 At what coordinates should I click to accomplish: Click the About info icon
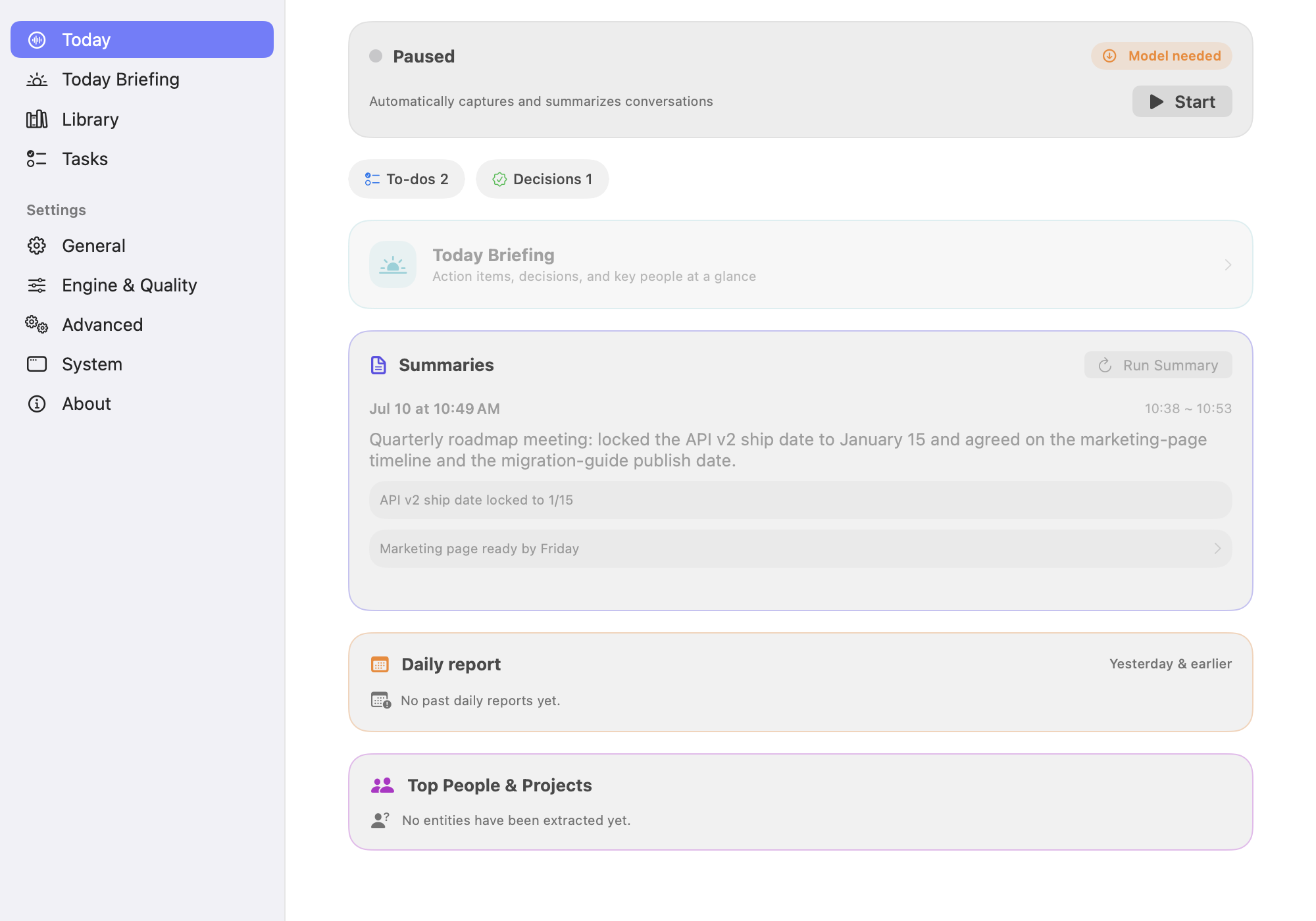coord(37,403)
